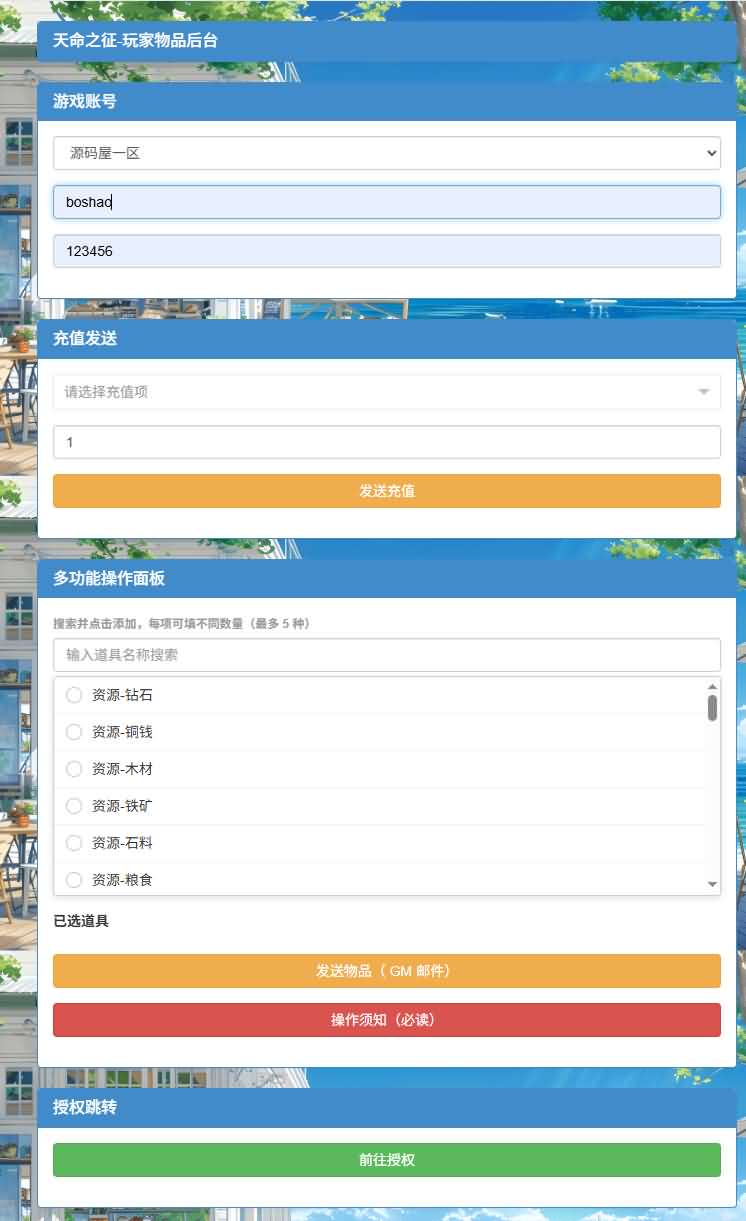Screen dimensions: 746x1221
Task: Click the item list scrollbar thumb
Action: (x=712, y=708)
